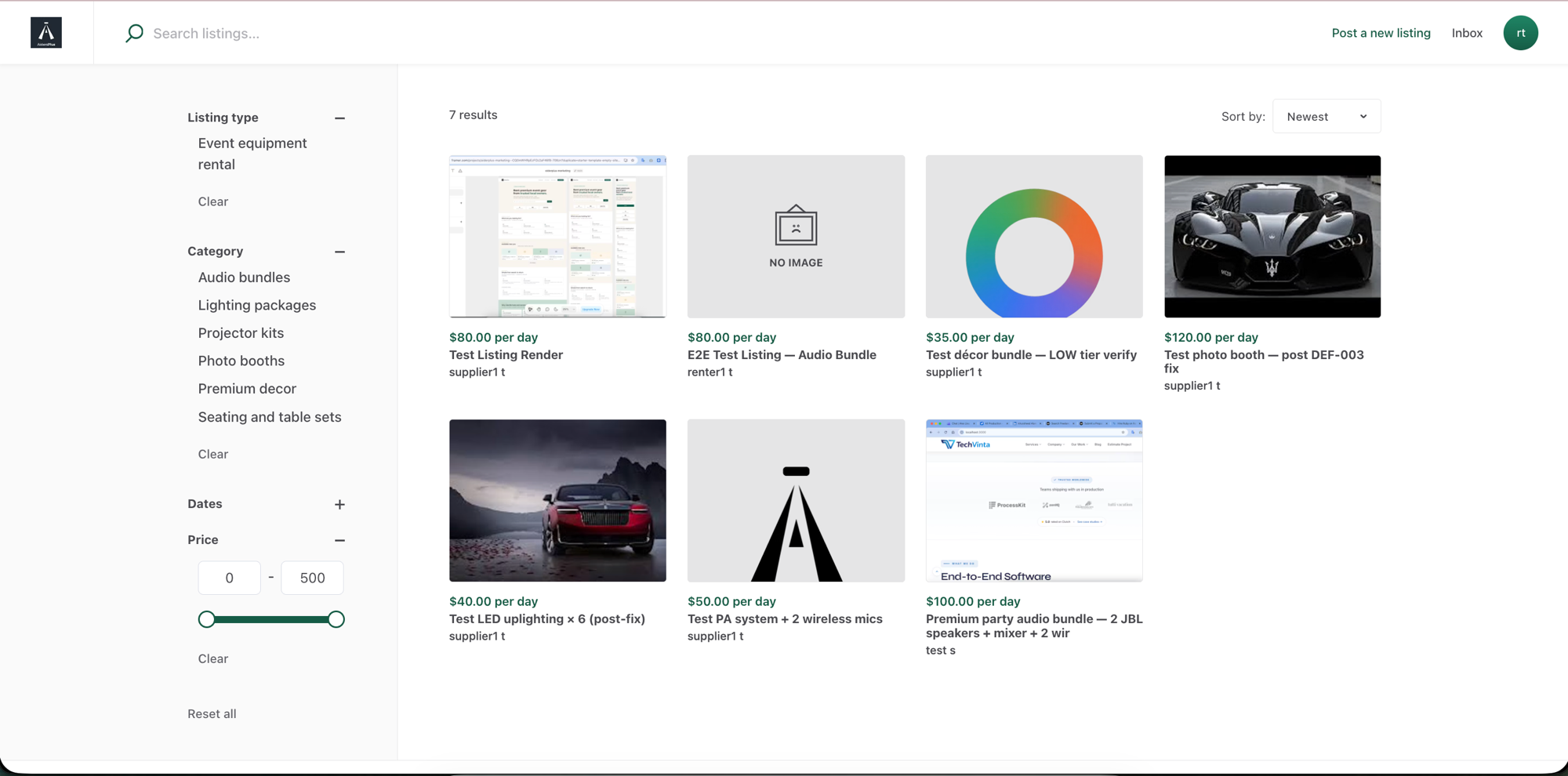1568x776 pixels.
Task: Click the maximum price slider handle
Action: pyautogui.click(x=336, y=619)
